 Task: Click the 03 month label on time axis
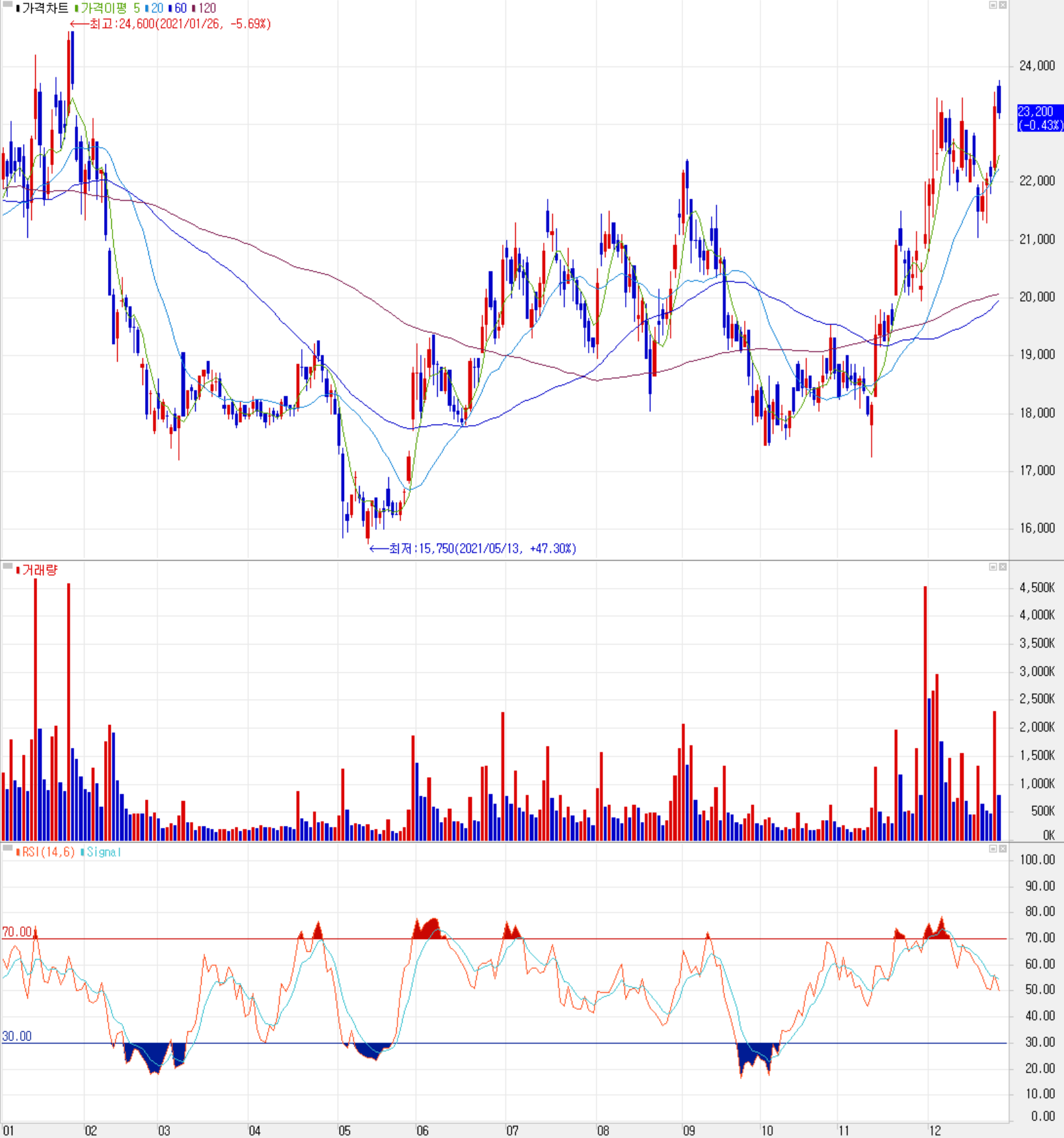pyautogui.click(x=164, y=1131)
